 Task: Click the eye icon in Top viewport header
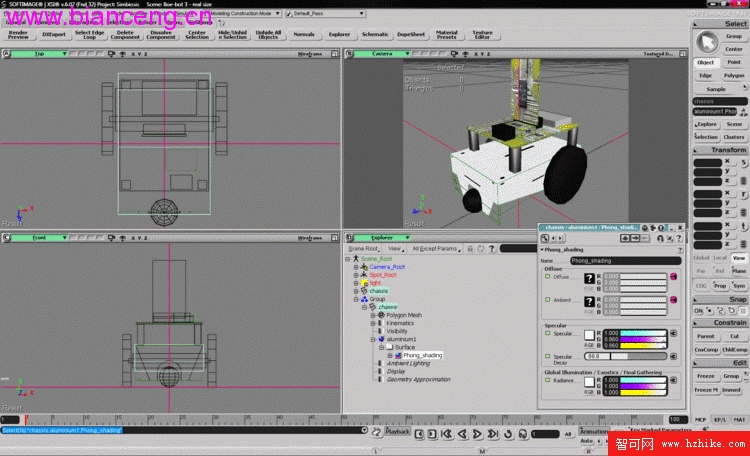(x=123, y=54)
